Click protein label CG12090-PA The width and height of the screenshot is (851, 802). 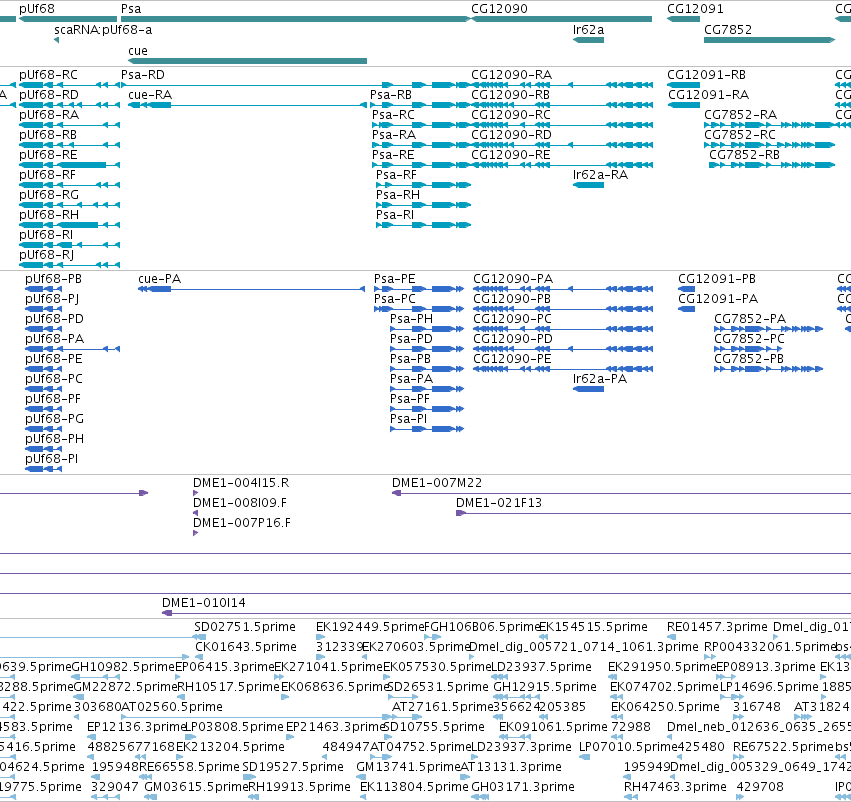(x=513, y=279)
